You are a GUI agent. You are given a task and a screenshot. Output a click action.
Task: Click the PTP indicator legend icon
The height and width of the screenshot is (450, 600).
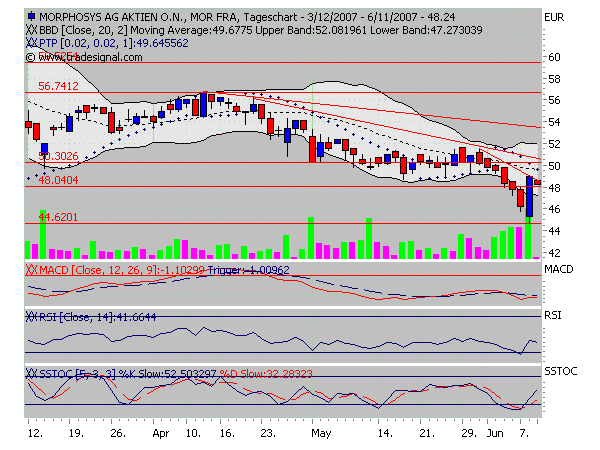click(31, 44)
